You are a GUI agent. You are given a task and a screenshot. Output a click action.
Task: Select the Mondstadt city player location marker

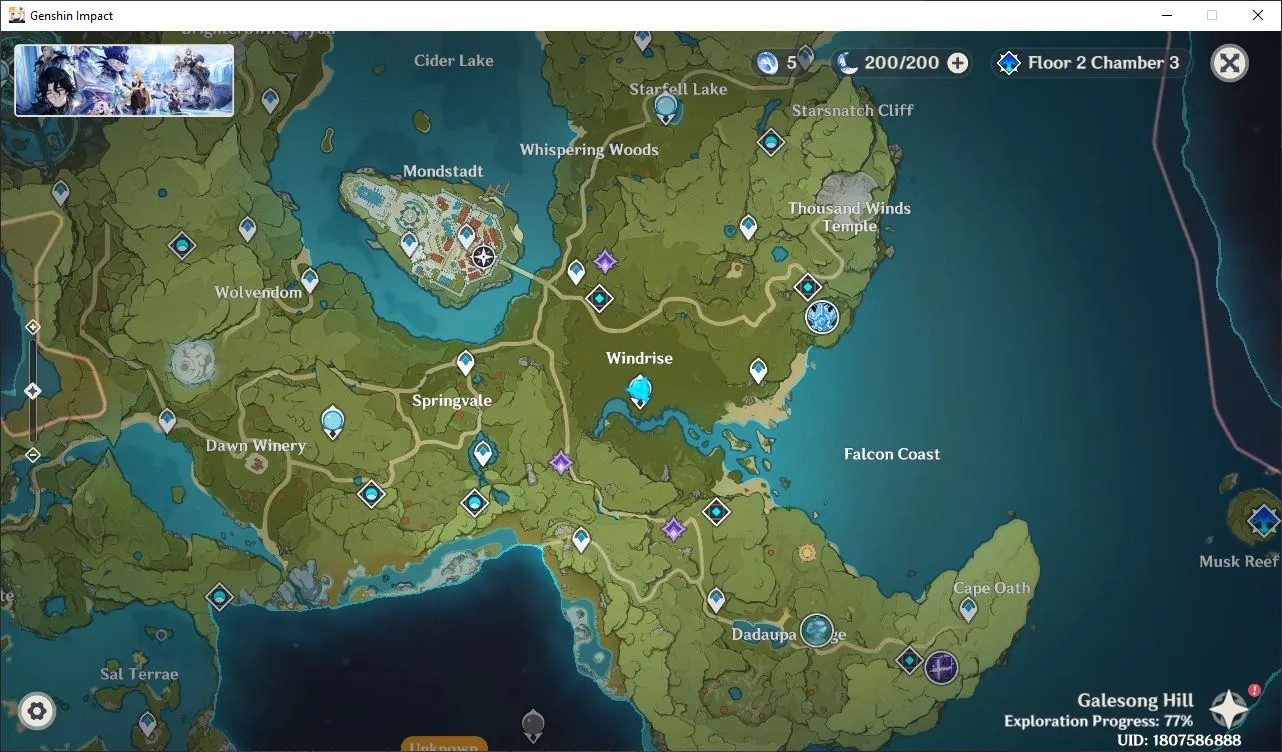(484, 257)
